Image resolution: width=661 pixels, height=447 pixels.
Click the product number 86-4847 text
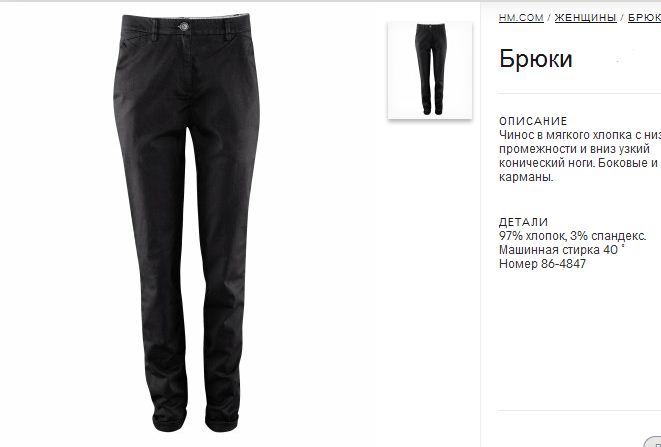(x=543, y=264)
